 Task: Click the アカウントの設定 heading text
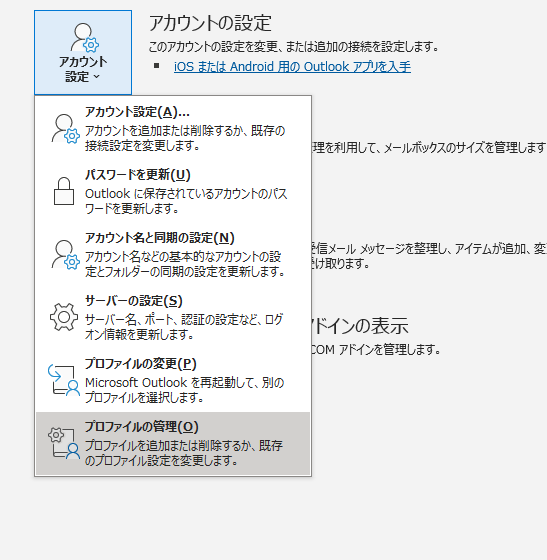click(210, 23)
